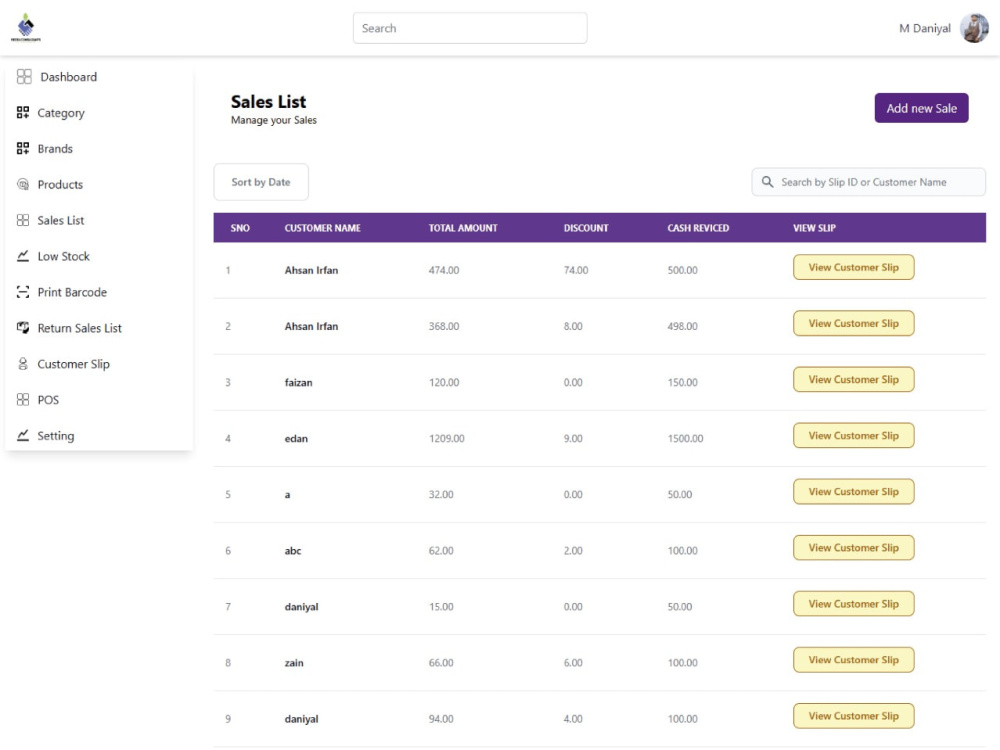Click Search by Slip ID or Customer Name field
Image resolution: width=1000 pixels, height=750 pixels.
click(869, 182)
